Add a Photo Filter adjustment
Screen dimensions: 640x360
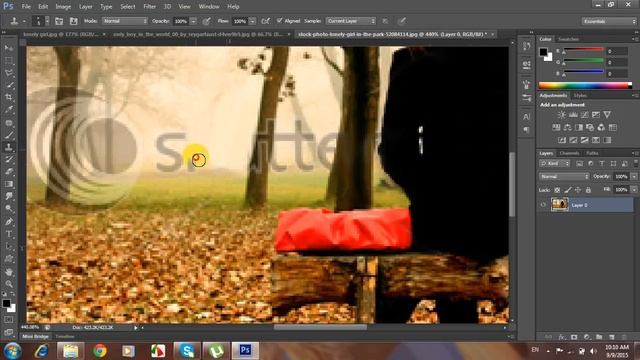pos(590,127)
